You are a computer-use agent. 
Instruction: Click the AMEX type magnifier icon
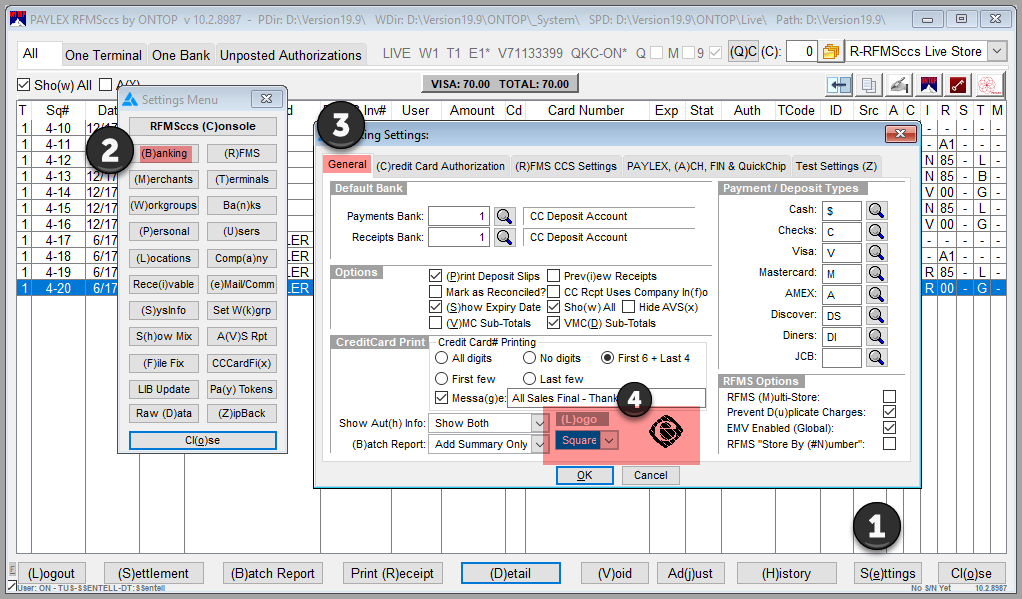tap(877, 294)
